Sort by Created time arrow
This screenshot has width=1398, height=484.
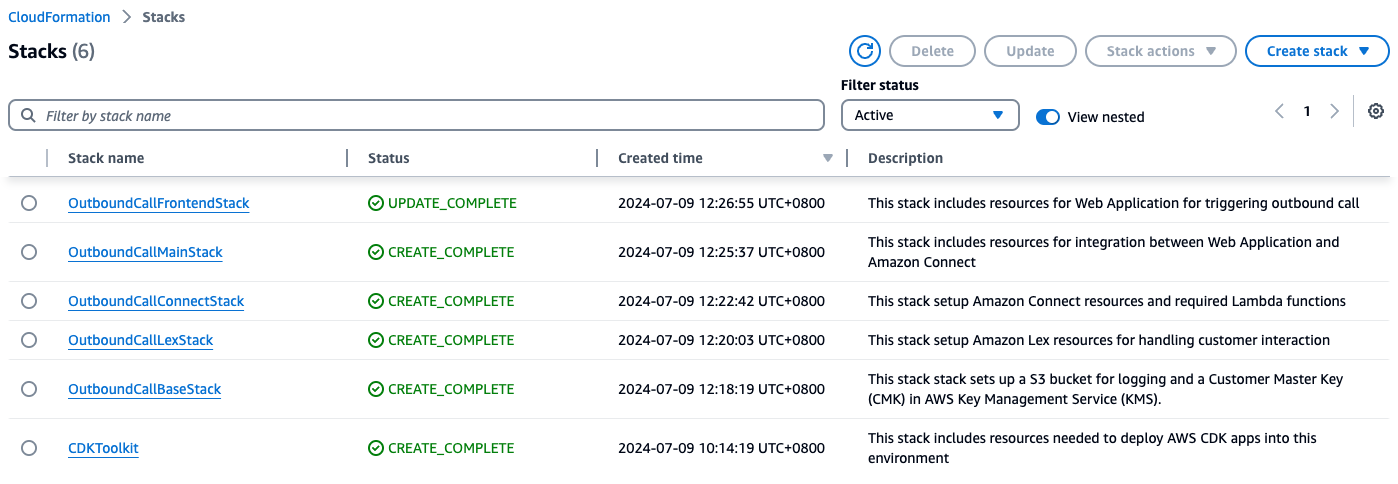827,158
